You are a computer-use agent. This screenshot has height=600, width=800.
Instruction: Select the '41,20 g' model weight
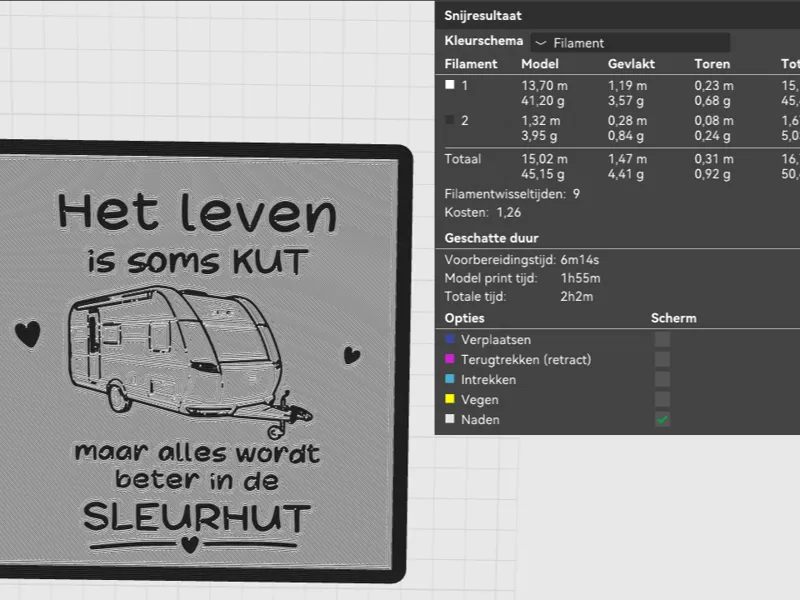click(x=543, y=101)
